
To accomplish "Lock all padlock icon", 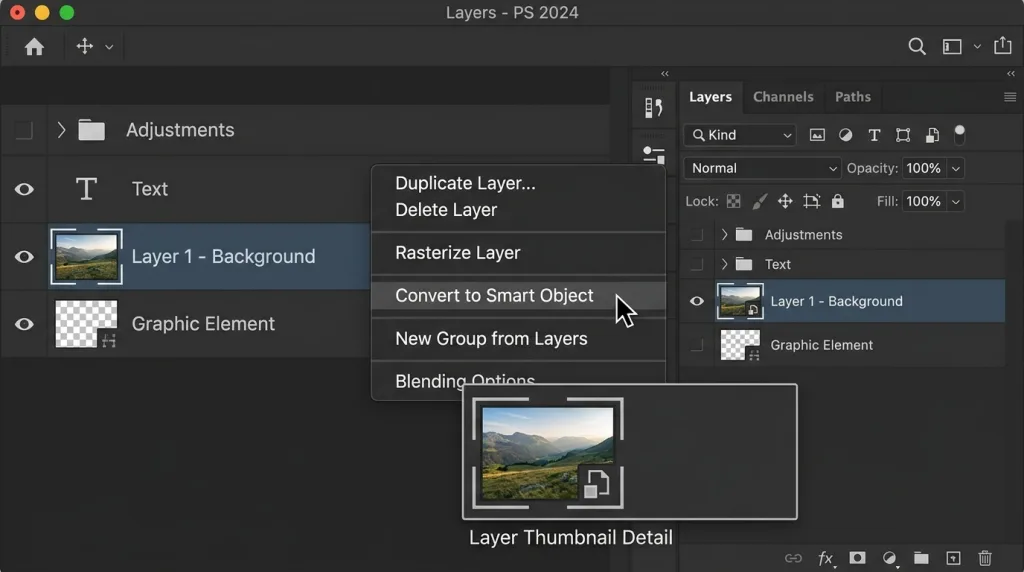I will point(838,201).
